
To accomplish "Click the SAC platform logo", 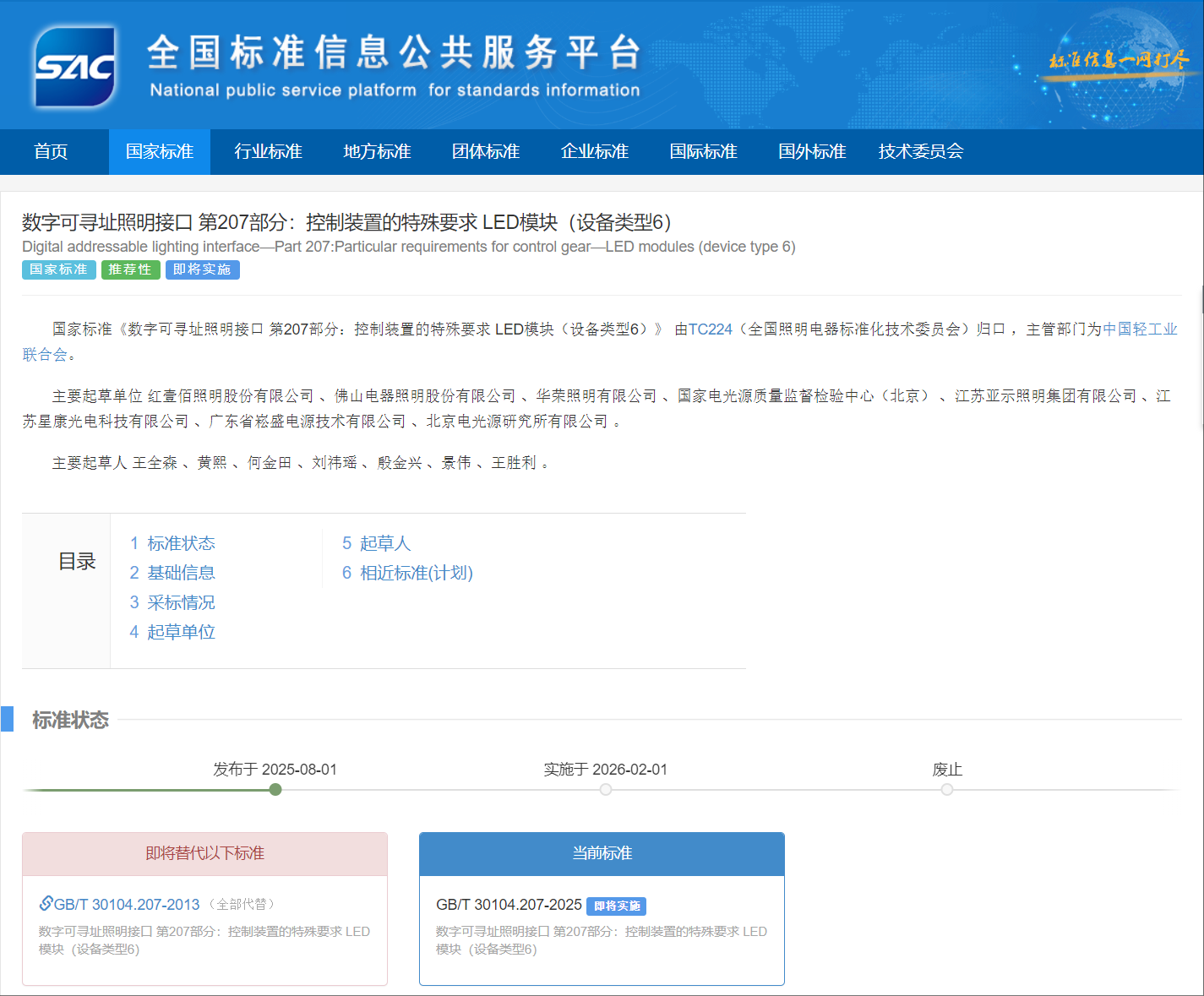I will (74, 65).
